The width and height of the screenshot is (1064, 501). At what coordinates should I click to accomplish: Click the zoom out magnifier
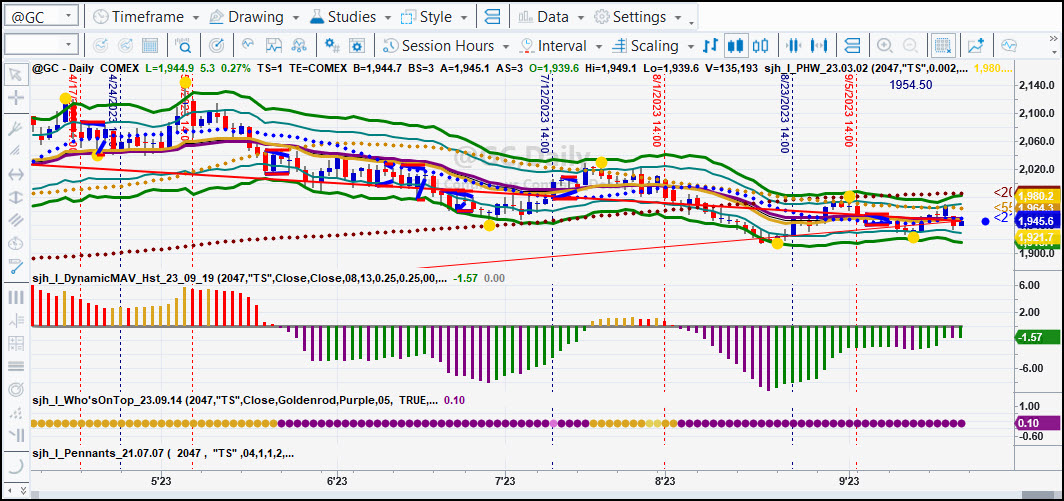pyautogui.click(x=910, y=46)
